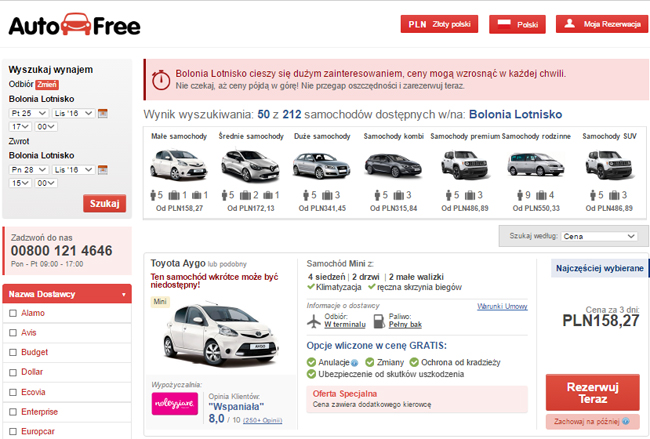Select the Średnie samochody car image
Screen dimensions: 650x439
[250, 165]
